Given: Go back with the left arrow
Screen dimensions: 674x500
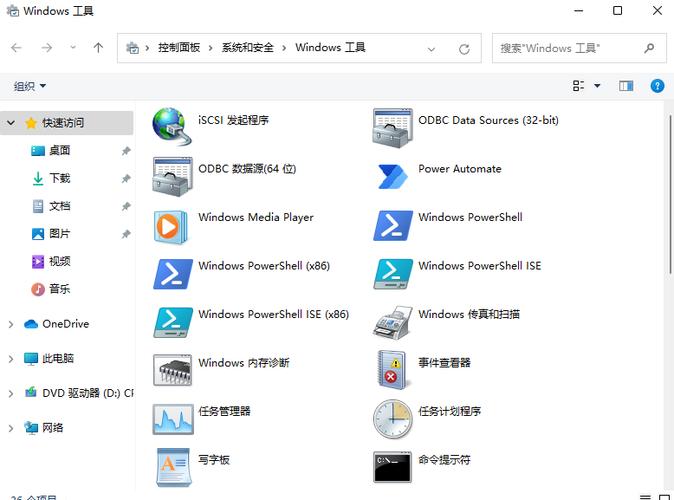Looking at the screenshot, I should [x=16, y=48].
